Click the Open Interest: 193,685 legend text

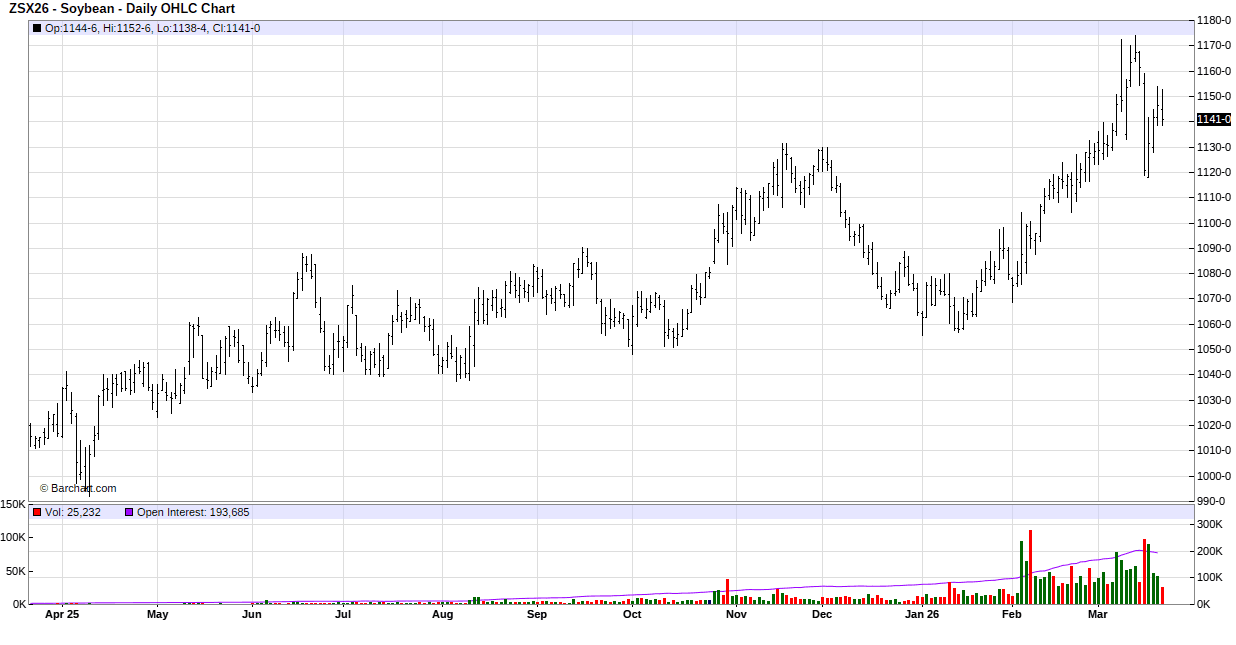pyautogui.click(x=193, y=512)
